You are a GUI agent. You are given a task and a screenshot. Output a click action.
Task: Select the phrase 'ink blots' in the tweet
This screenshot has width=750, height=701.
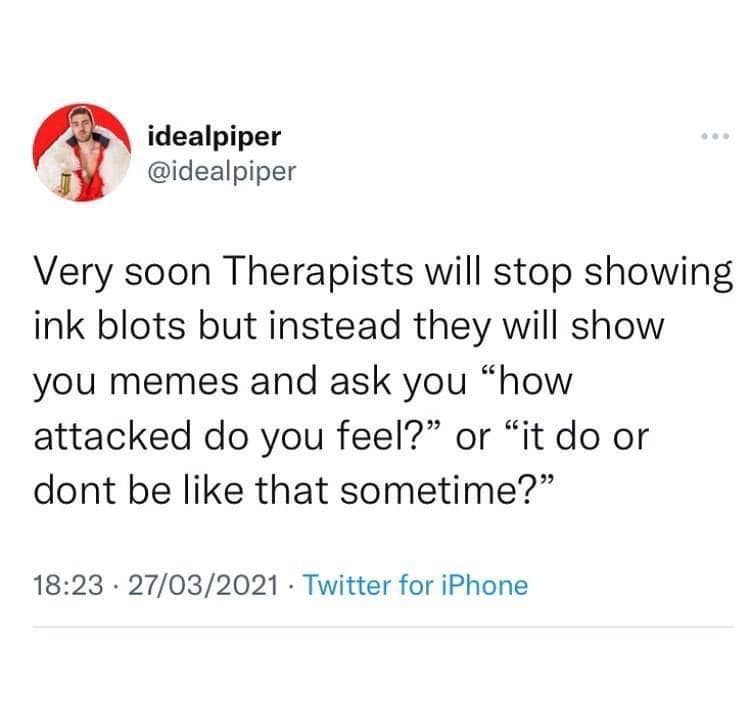click(110, 327)
